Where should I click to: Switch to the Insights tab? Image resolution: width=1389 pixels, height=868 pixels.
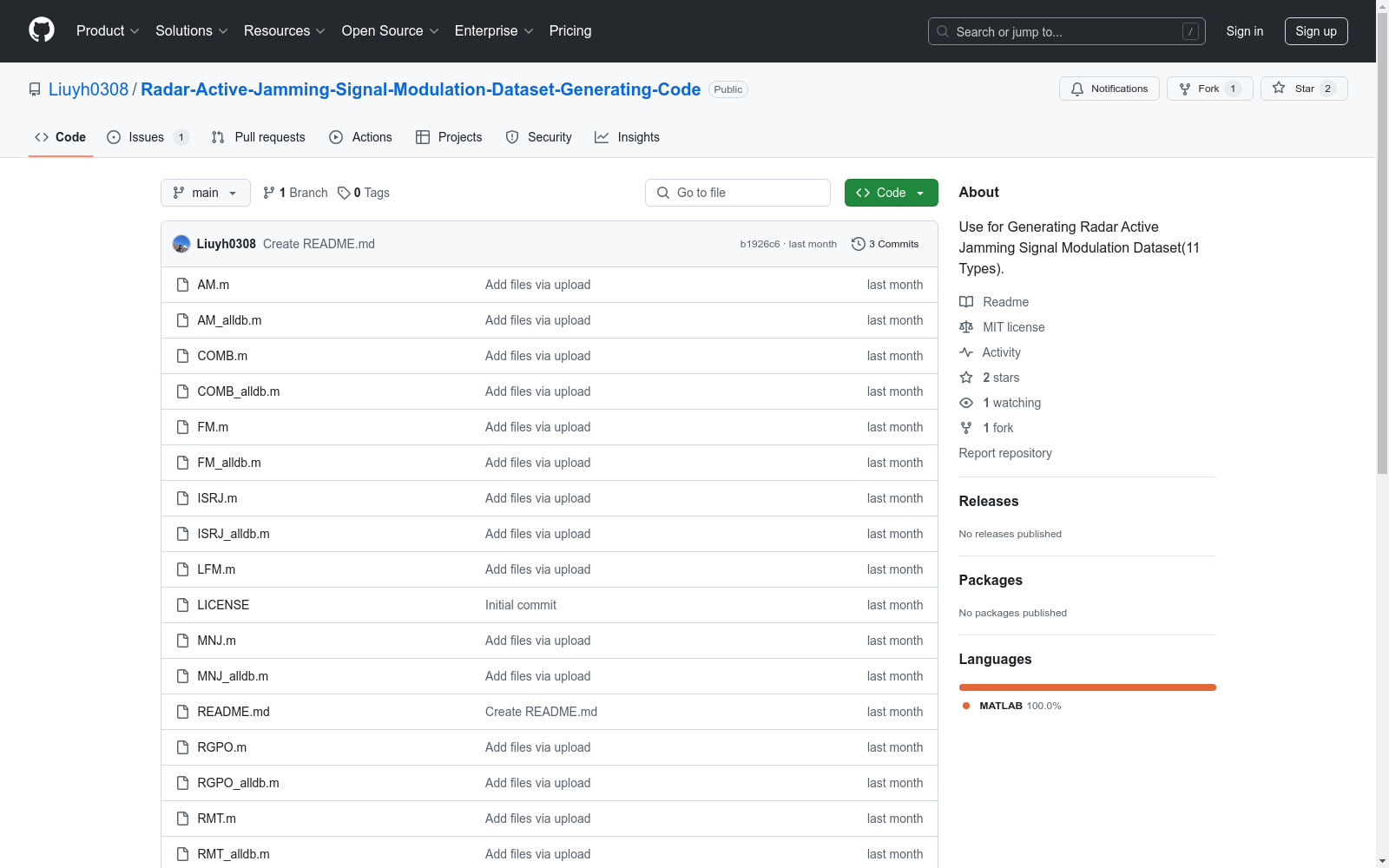627,137
